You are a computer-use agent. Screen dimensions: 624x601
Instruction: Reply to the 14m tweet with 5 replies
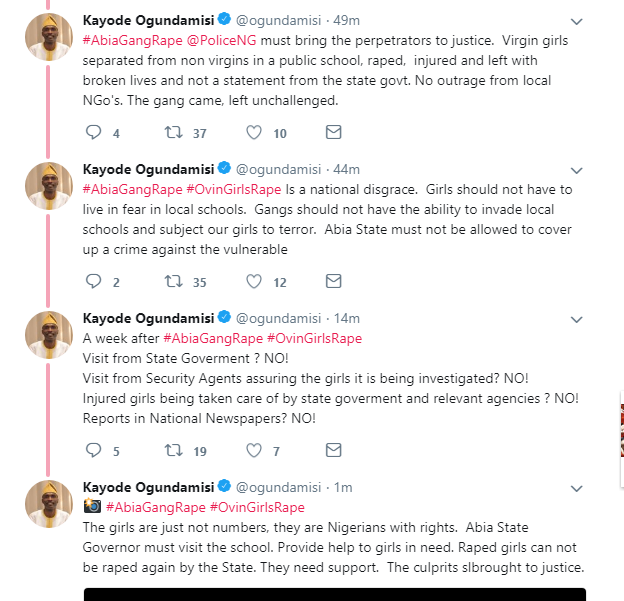coord(94,451)
